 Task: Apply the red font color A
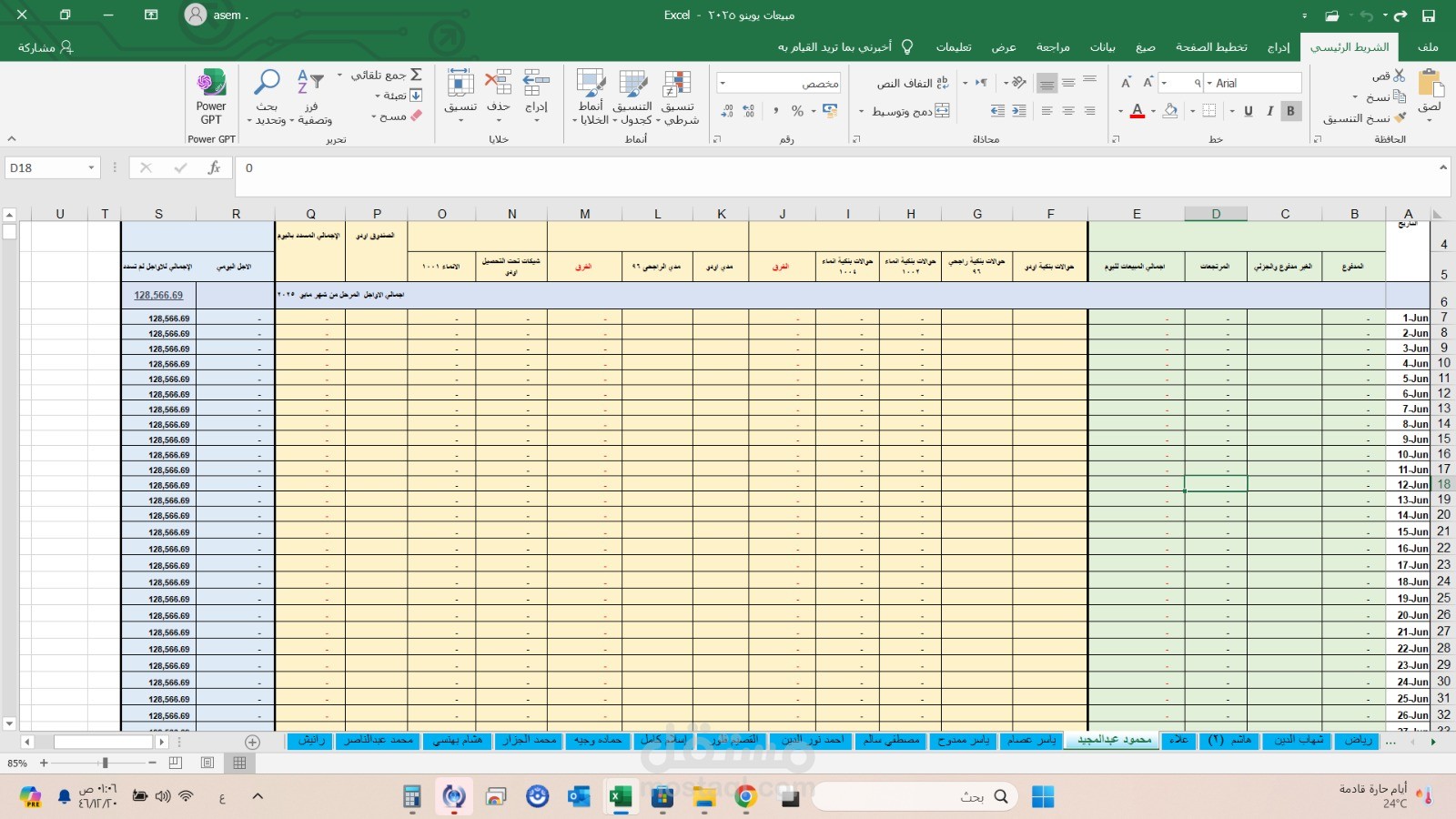point(1137,111)
